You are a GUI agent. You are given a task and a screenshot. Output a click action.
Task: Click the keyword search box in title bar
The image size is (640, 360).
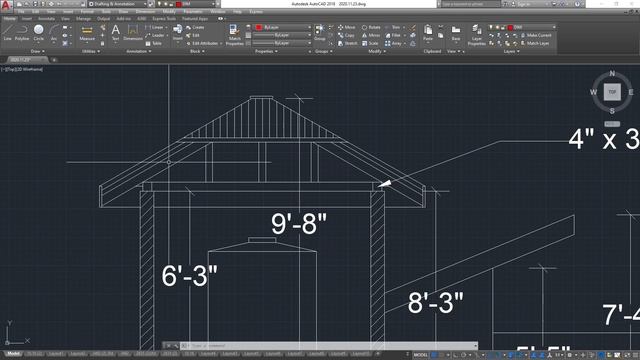(x=470, y=4)
